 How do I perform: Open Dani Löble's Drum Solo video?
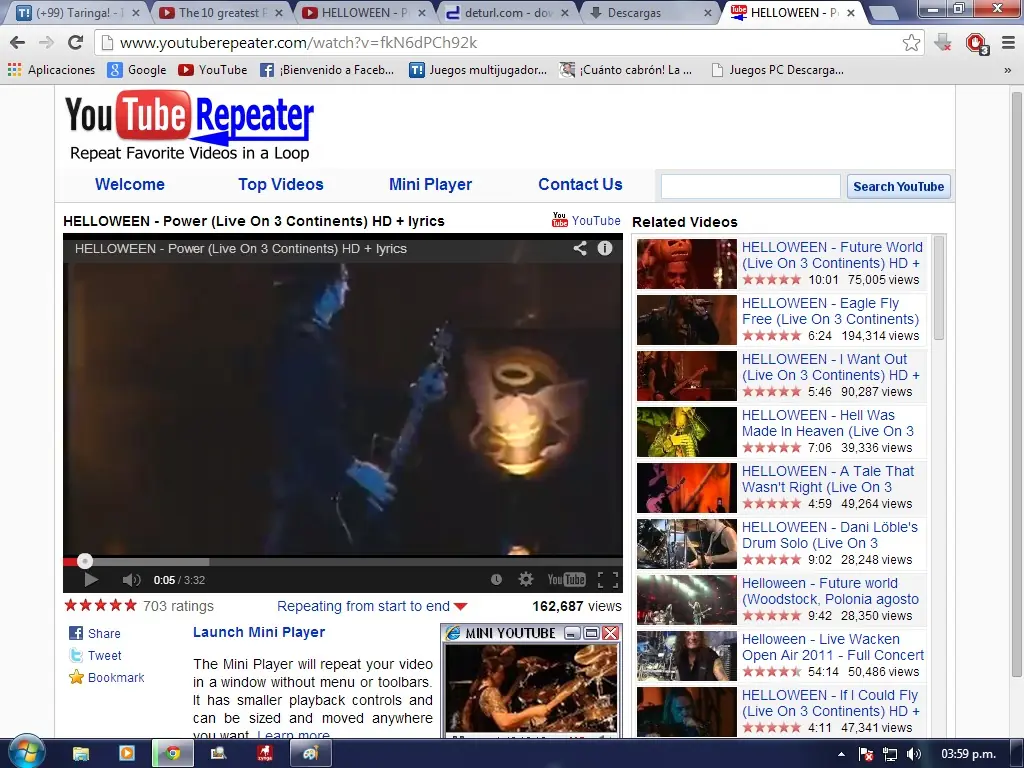click(x=829, y=535)
